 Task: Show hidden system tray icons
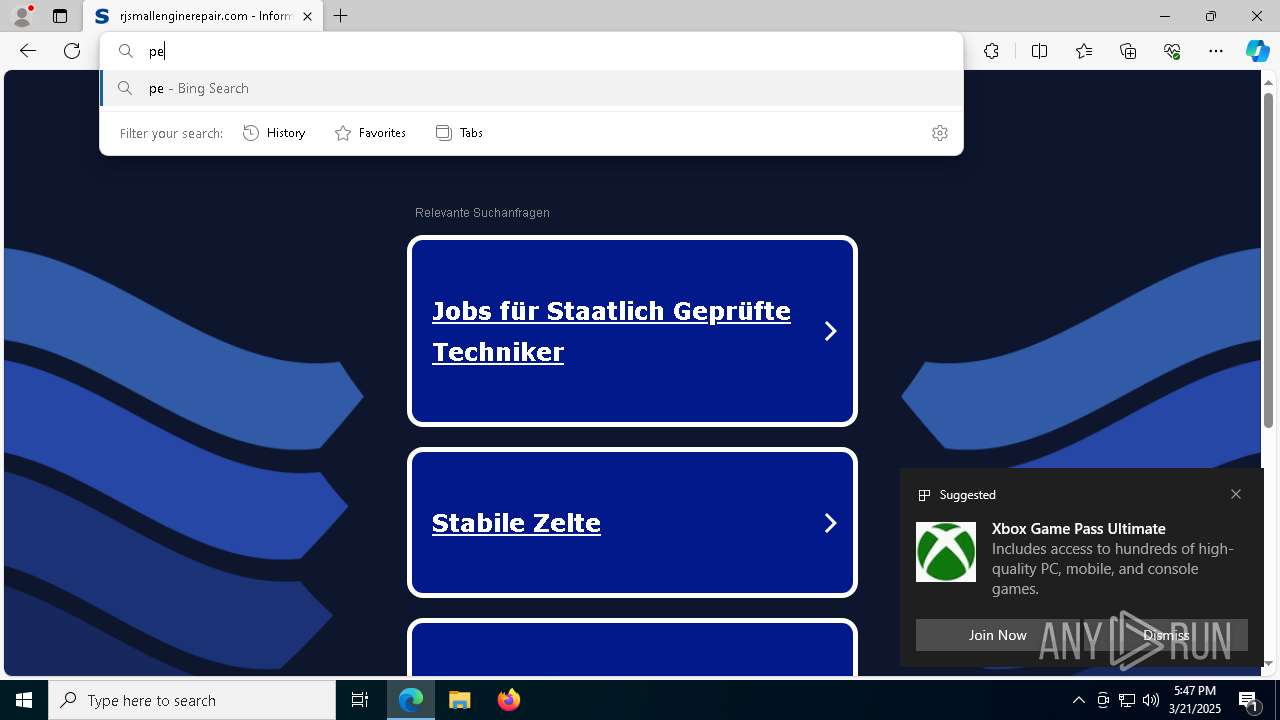click(x=1078, y=700)
